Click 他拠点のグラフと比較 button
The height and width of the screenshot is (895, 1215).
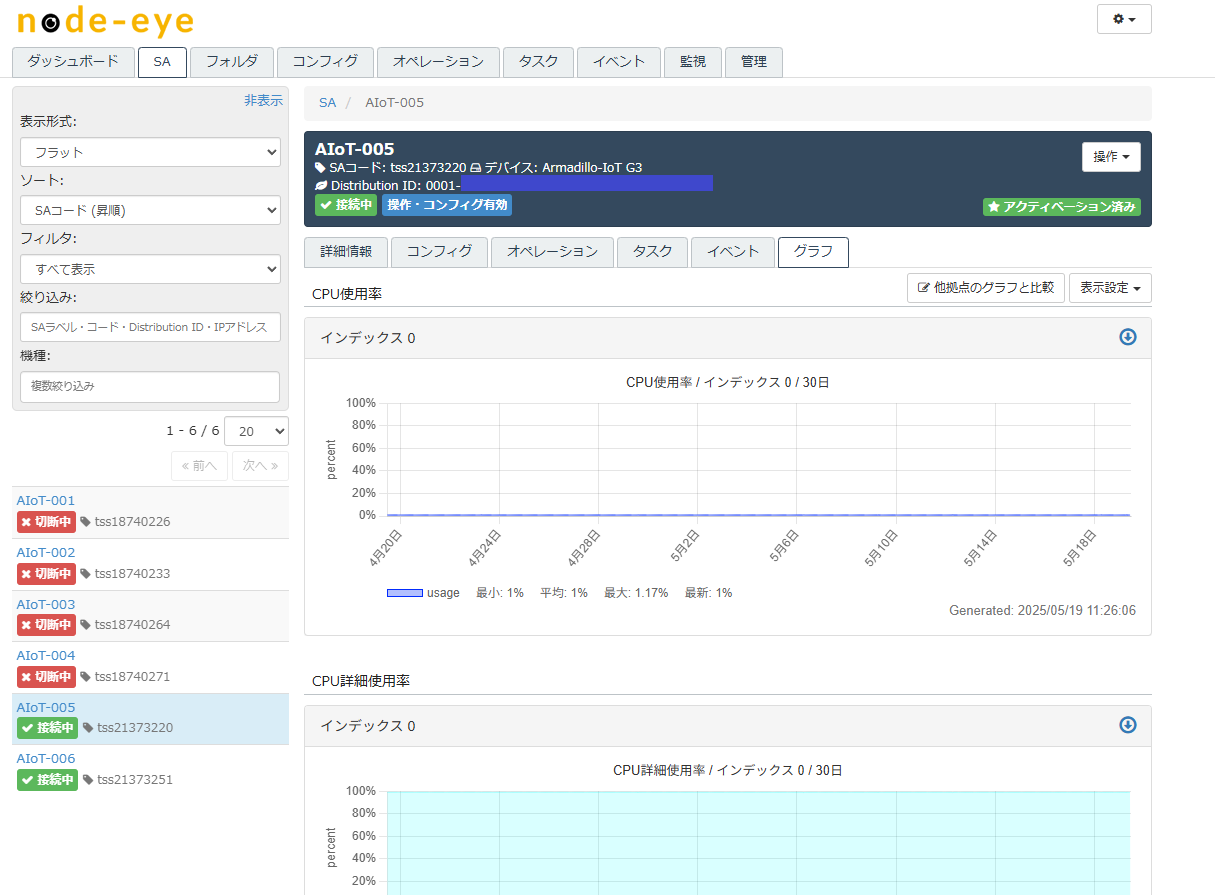click(x=986, y=288)
